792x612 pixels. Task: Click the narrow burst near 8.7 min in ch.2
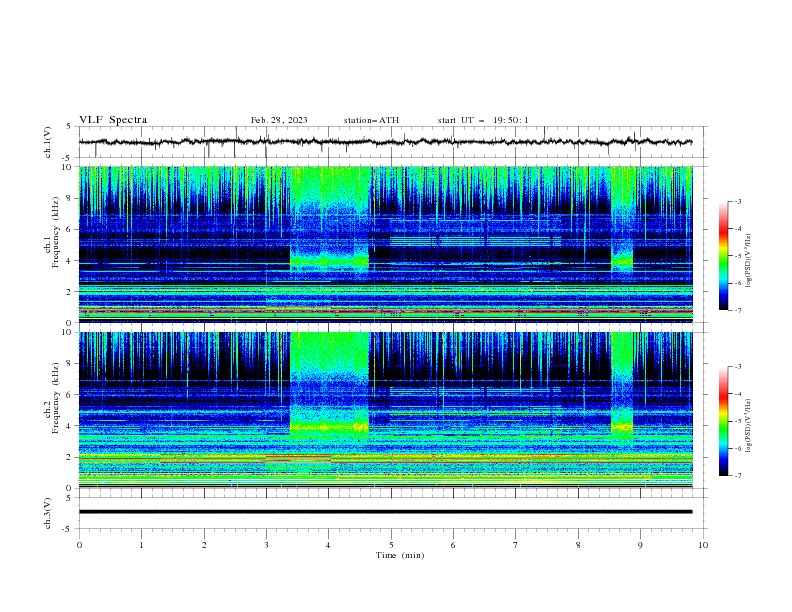click(x=622, y=385)
